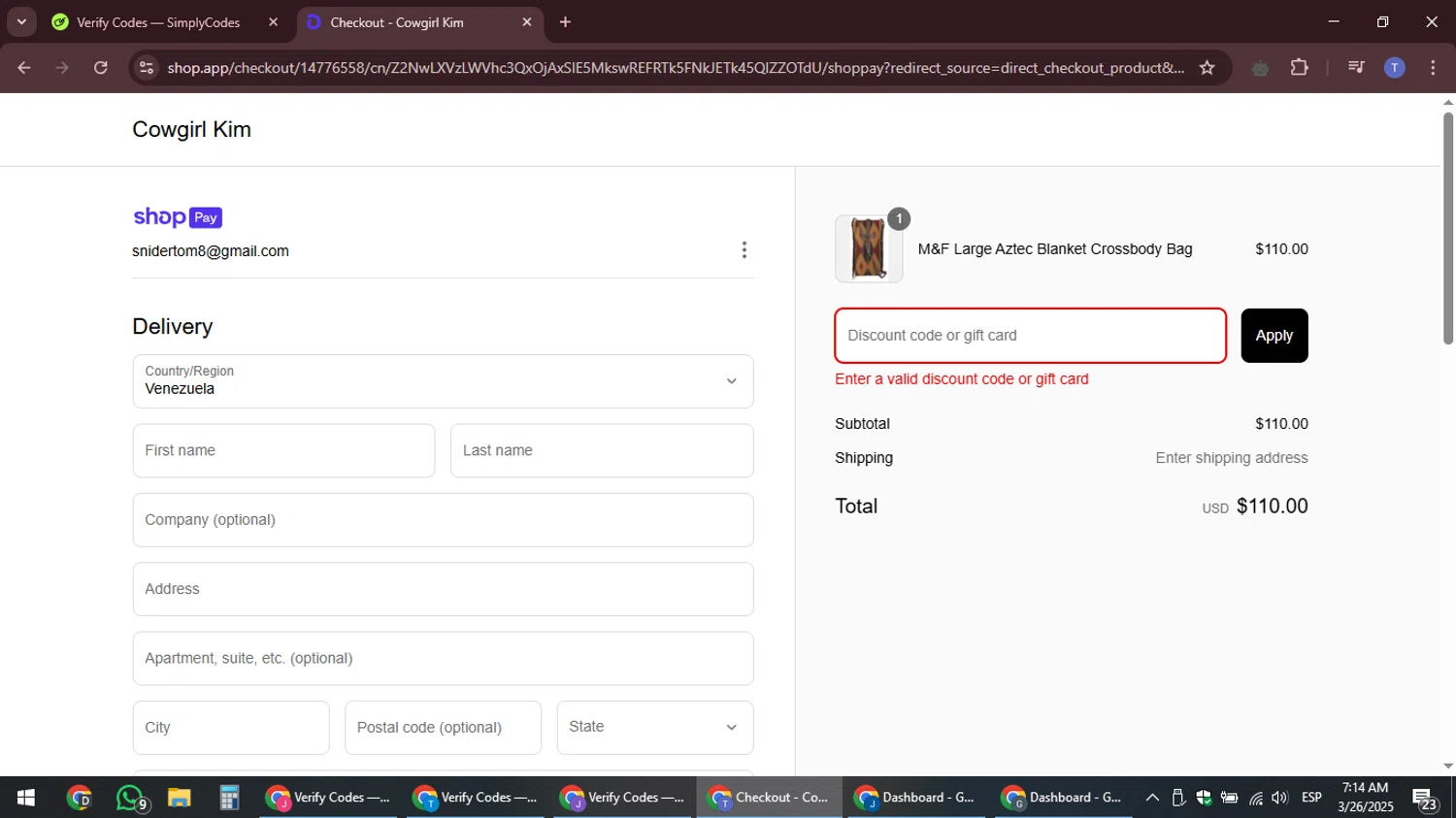1456x818 pixels.
Task: Open the Calculator taskbar icon
Action: (x=229, y=798)
